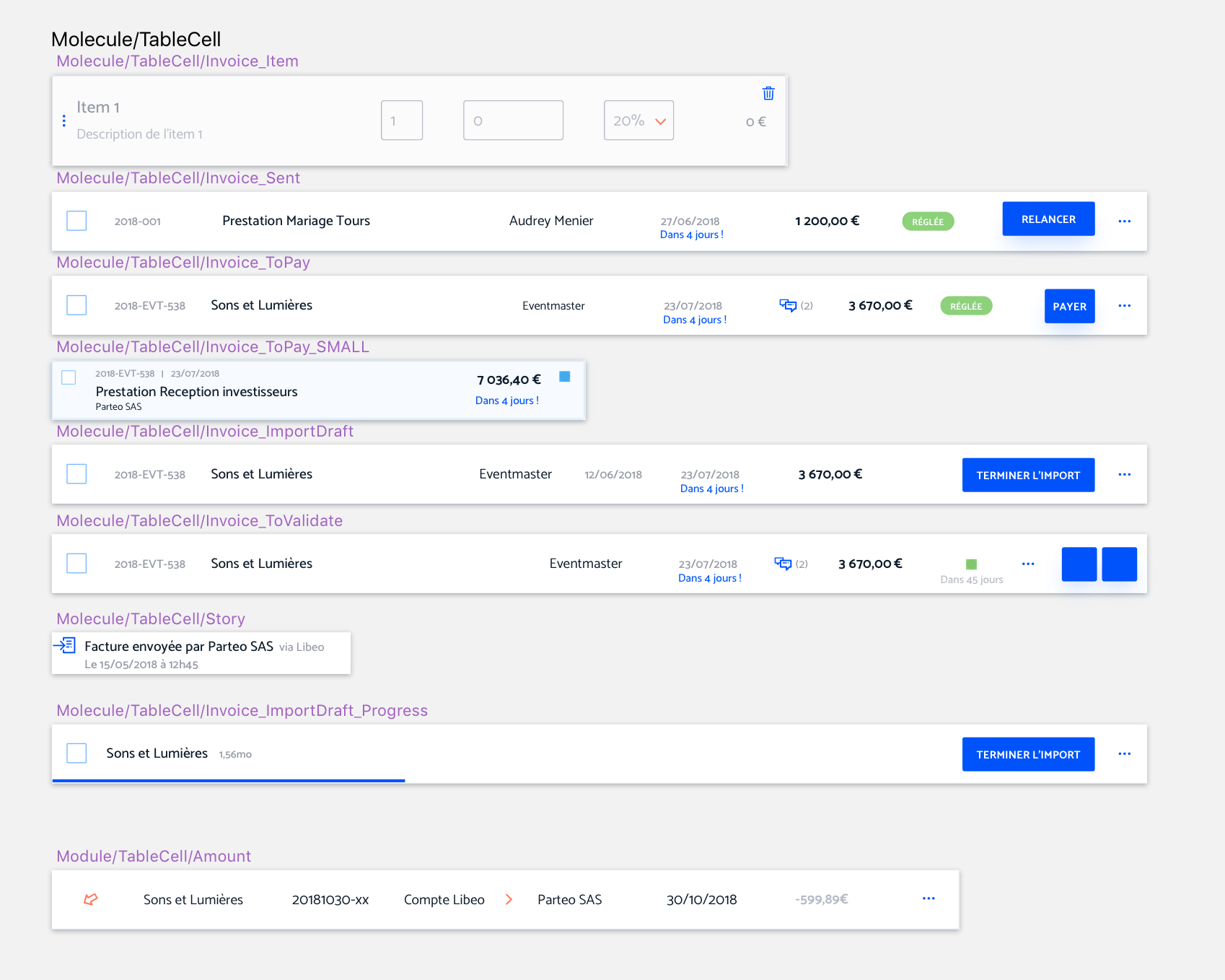Click the -599,89€ amount
The height and width of the screenshot is (980, 1225).
click(x=822, y=899)
